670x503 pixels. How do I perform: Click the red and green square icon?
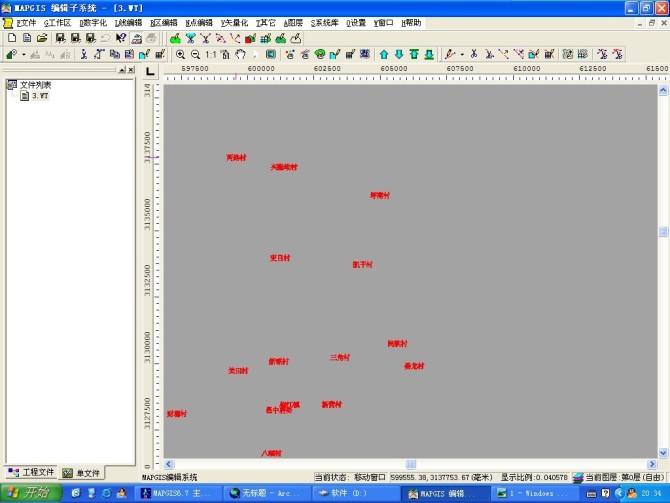(250, 39)
